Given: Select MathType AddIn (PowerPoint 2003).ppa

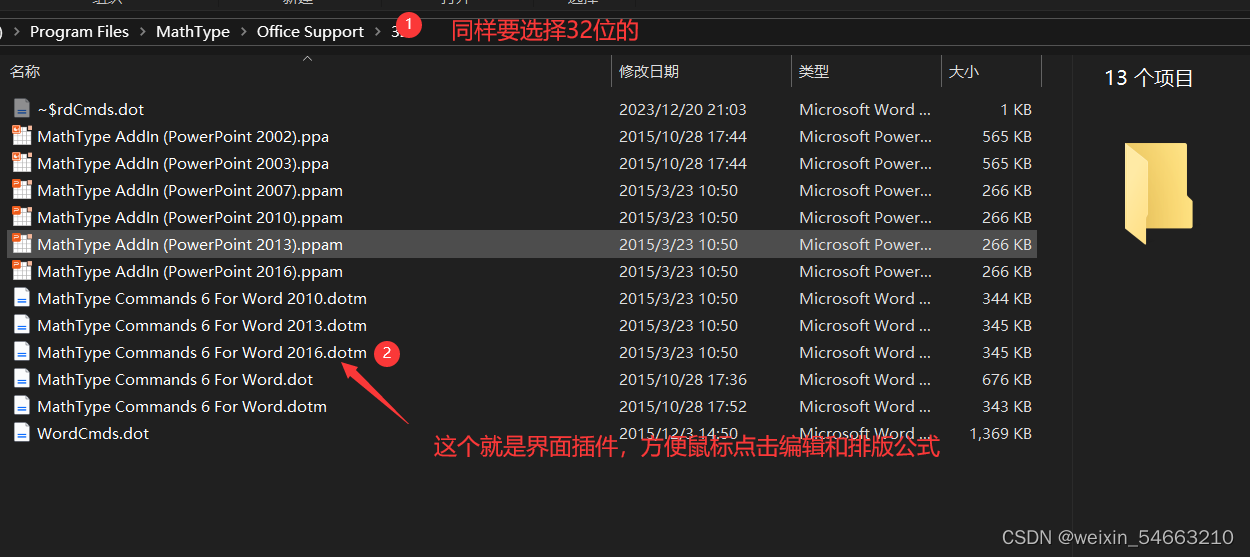Looking at the screenshot, I should 183,163.
